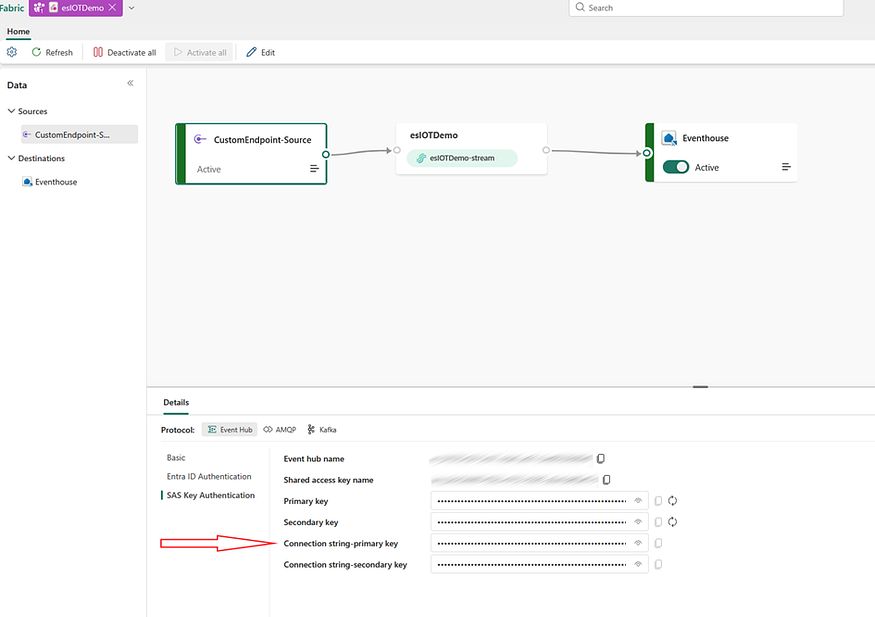Toggle the Eventhouse Active switch
The image size is (875, 617).
676,167
